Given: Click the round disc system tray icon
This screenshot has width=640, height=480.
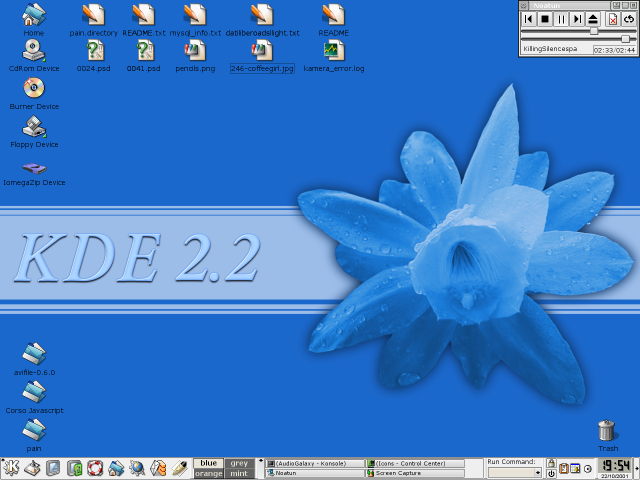Looking at the screenshot, I should (588, 469).
